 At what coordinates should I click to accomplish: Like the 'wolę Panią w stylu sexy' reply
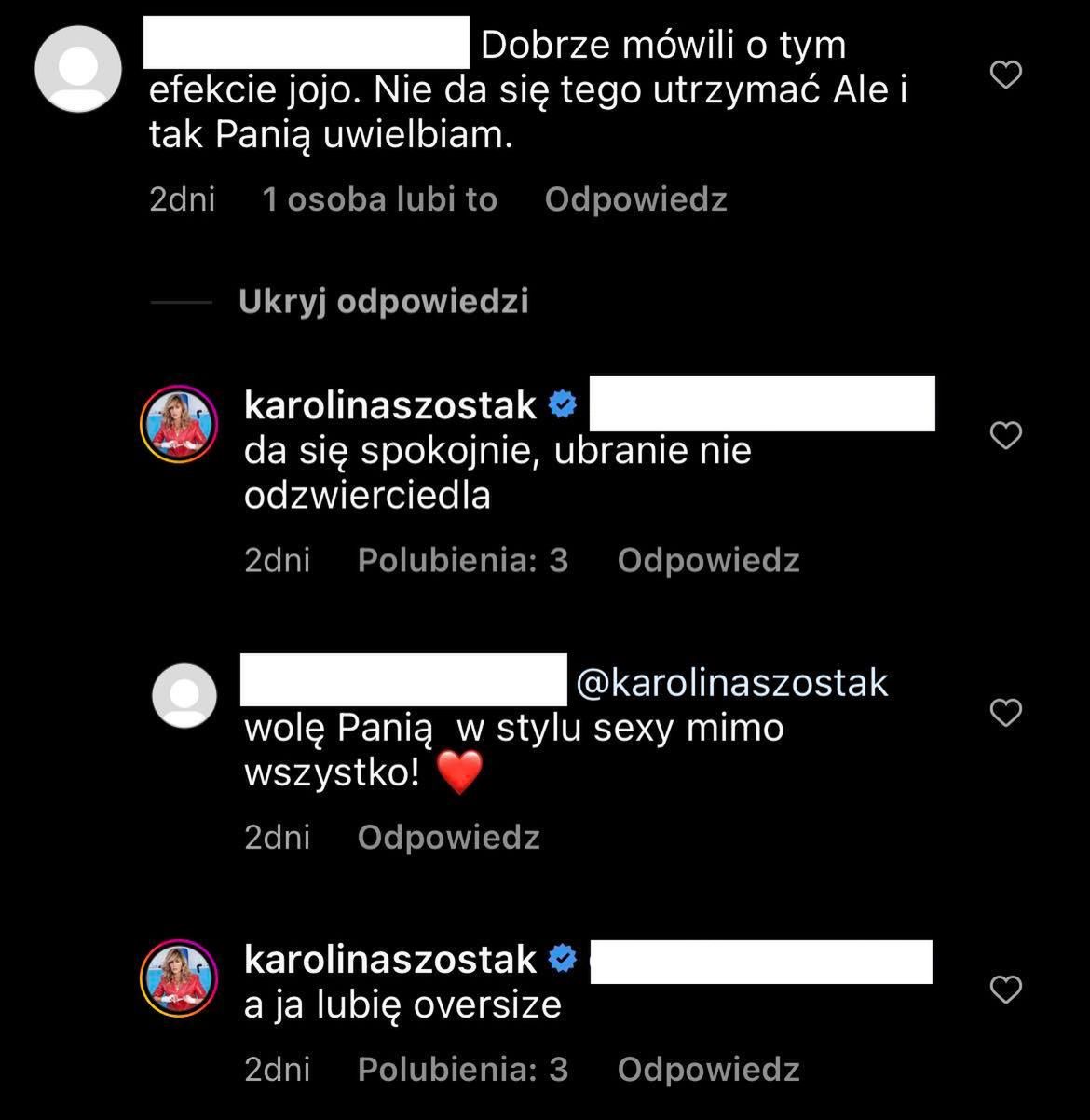[x=1005, y=712]
